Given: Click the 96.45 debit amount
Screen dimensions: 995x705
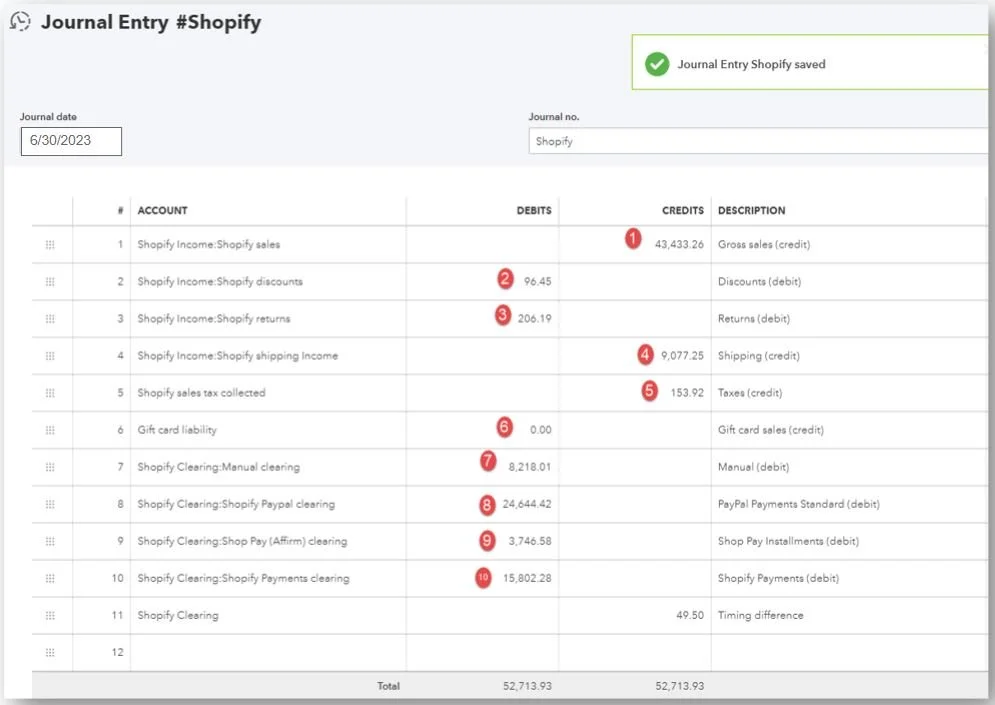Looking at the screenshot, I should [537, 281].
